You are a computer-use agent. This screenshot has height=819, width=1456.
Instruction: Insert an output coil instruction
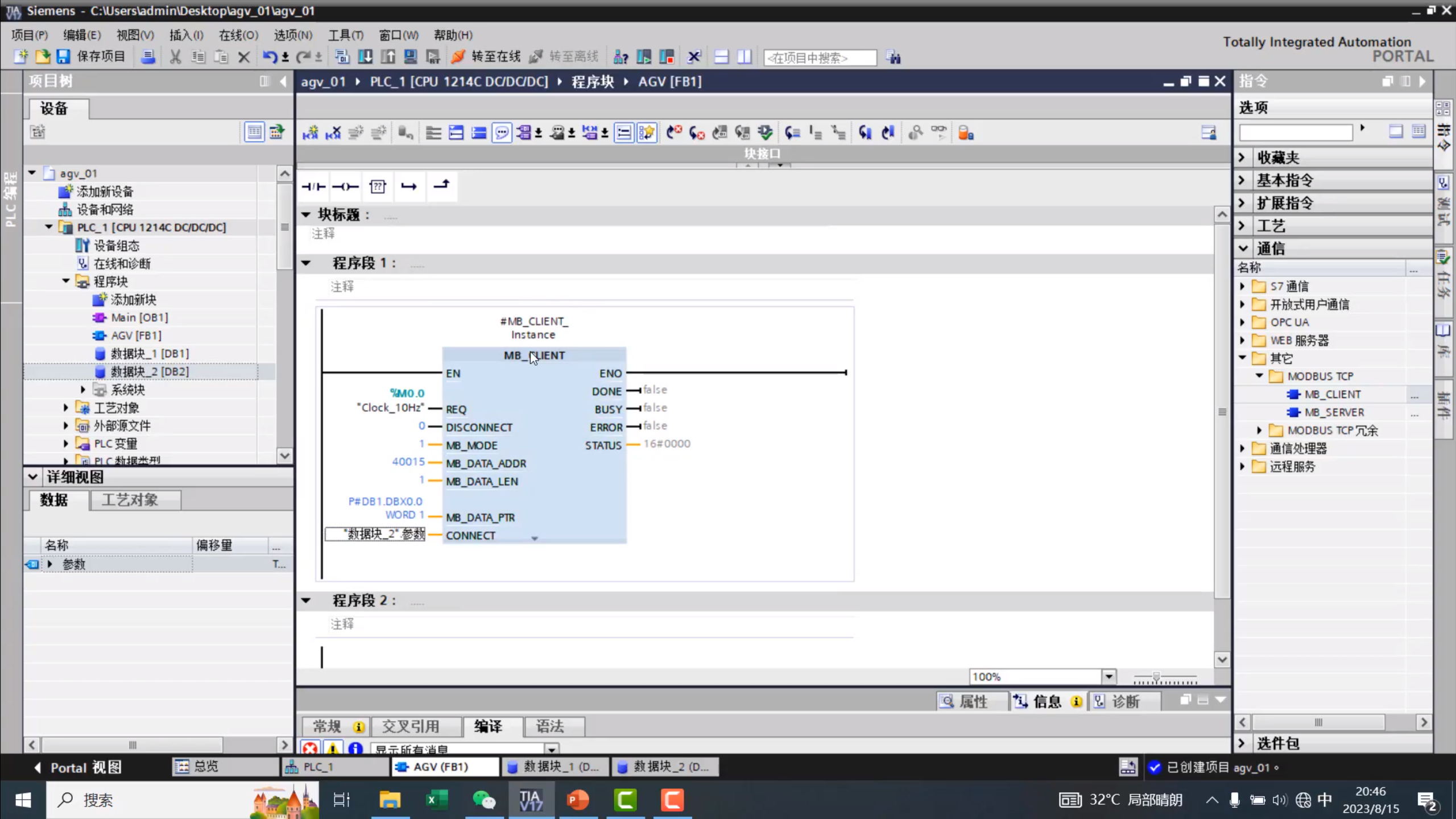345,187
